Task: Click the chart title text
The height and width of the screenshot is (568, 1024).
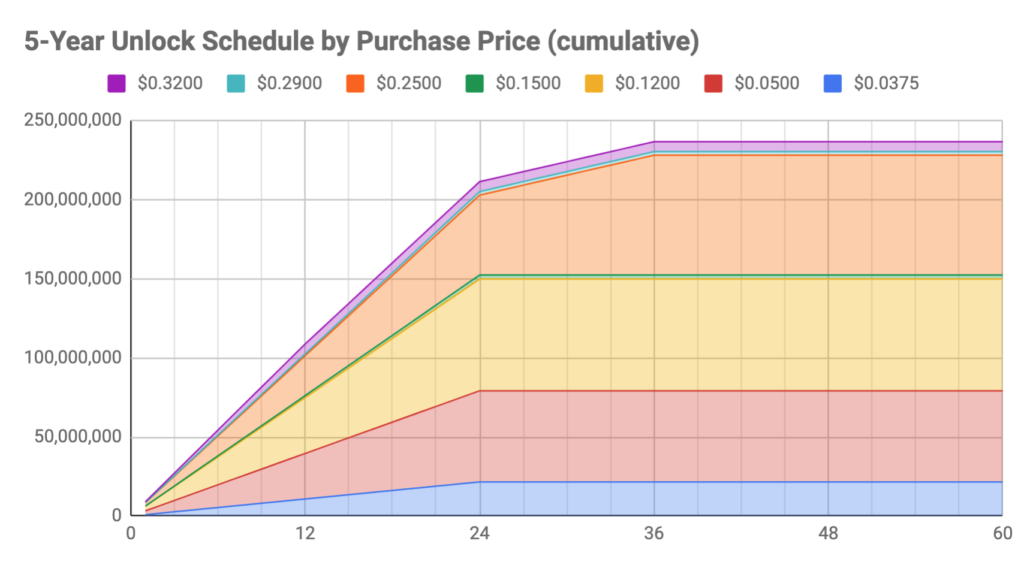Action: tap(362, 41)
